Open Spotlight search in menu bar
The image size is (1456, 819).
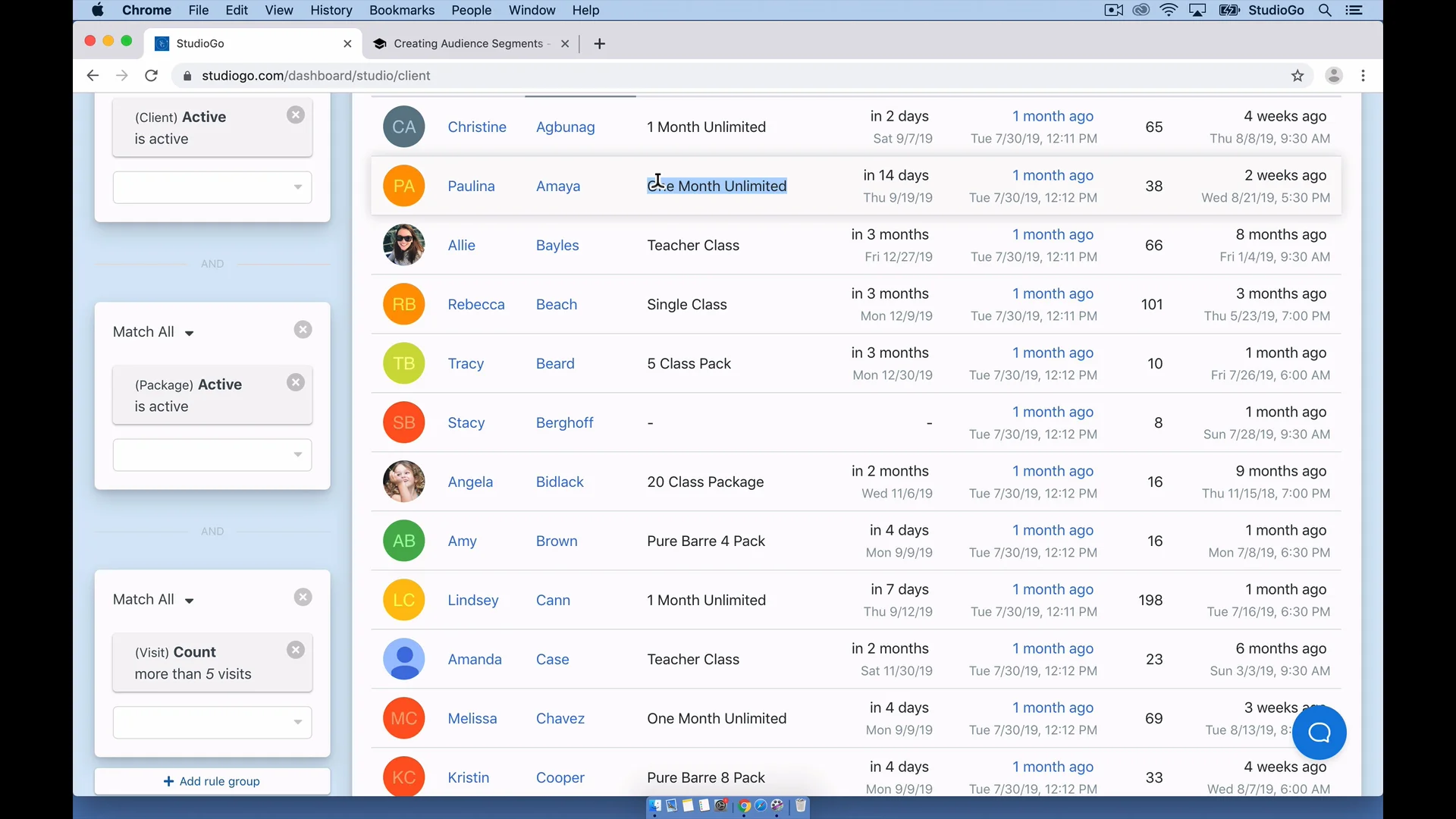[1325, 10]
